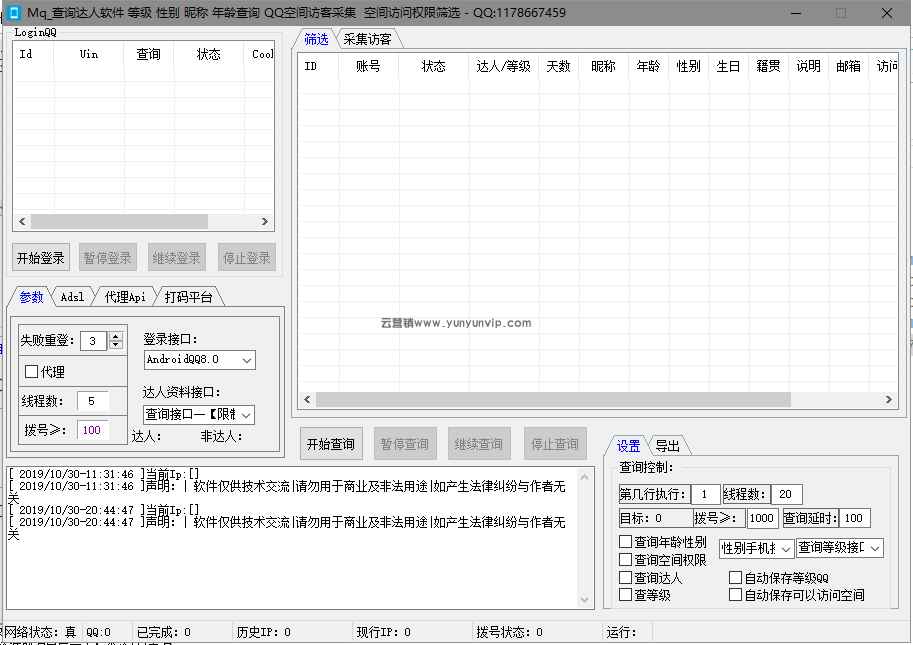Click the 天数 column header

[x=558, y=66]
